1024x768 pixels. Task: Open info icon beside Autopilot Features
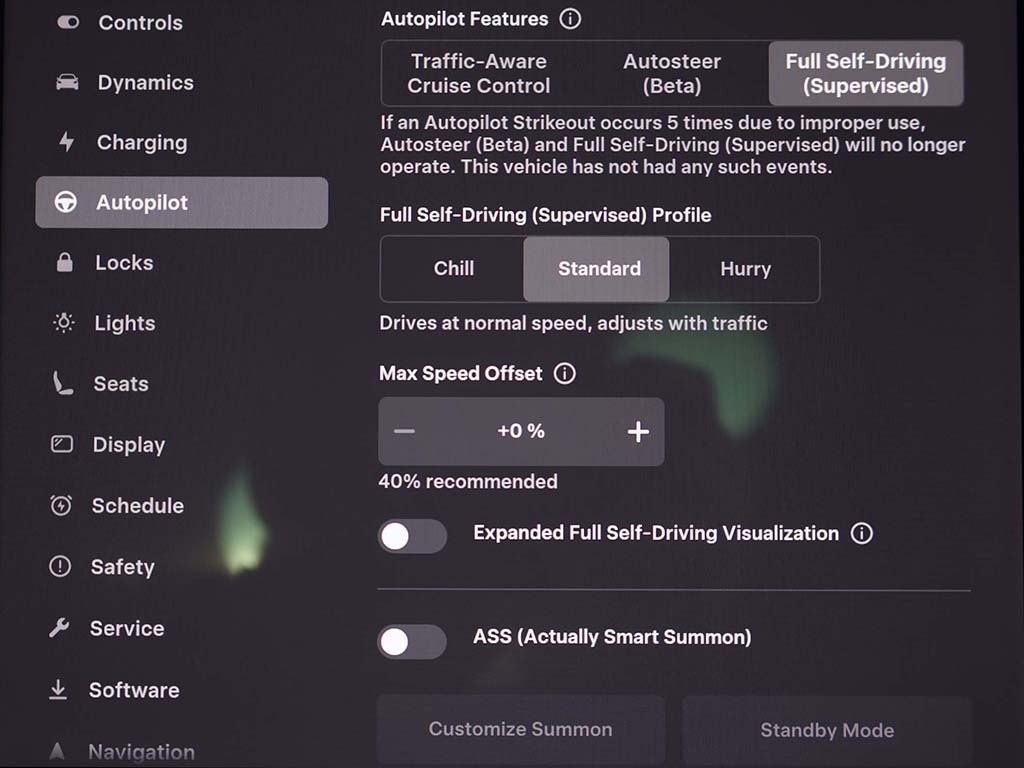coord(570,19)
